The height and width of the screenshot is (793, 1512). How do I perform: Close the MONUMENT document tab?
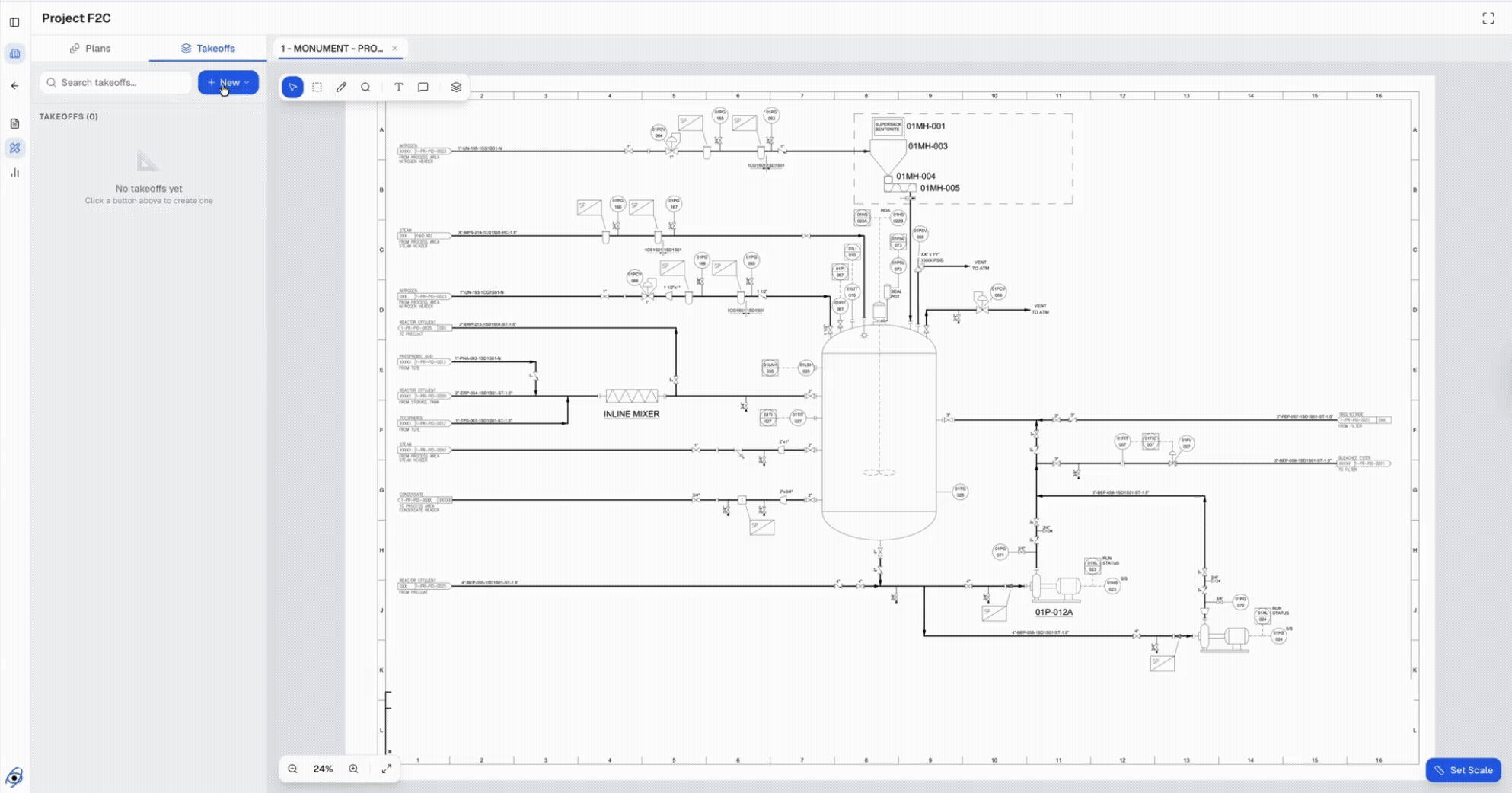394,48
